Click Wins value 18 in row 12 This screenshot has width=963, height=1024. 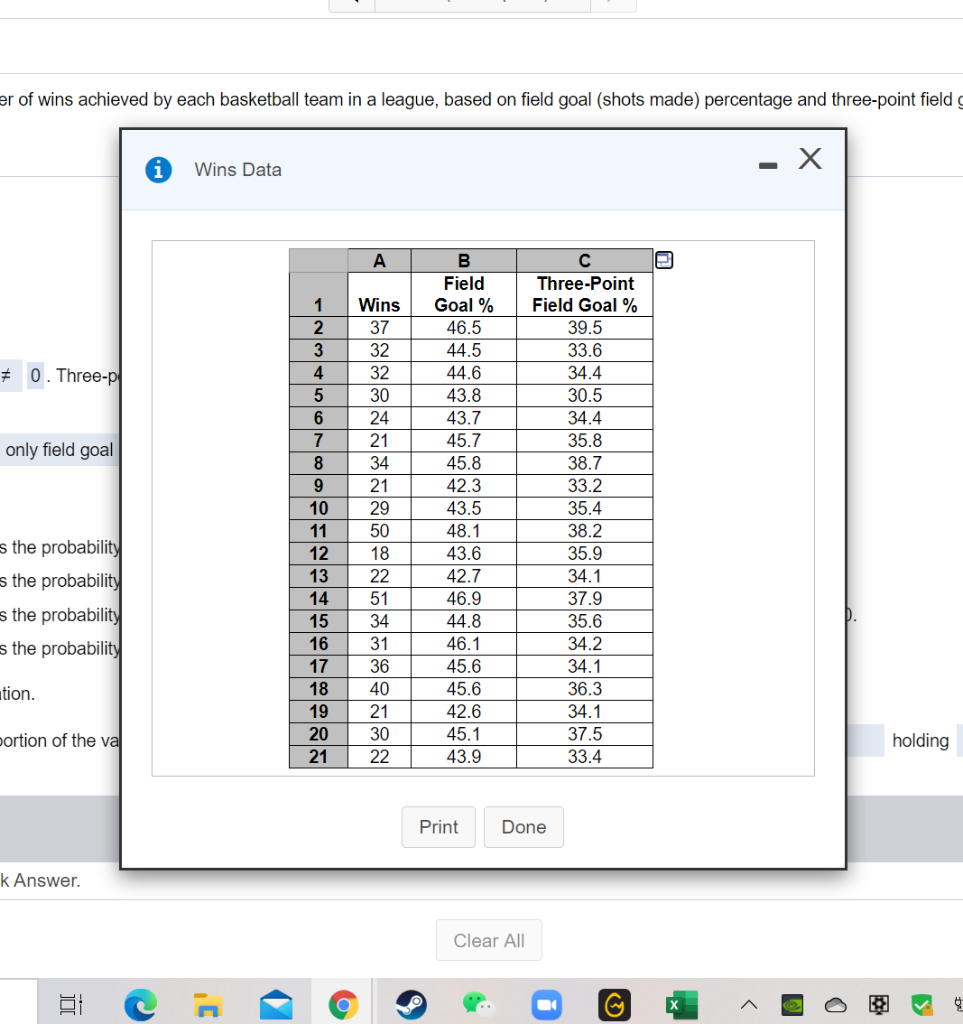379,554
